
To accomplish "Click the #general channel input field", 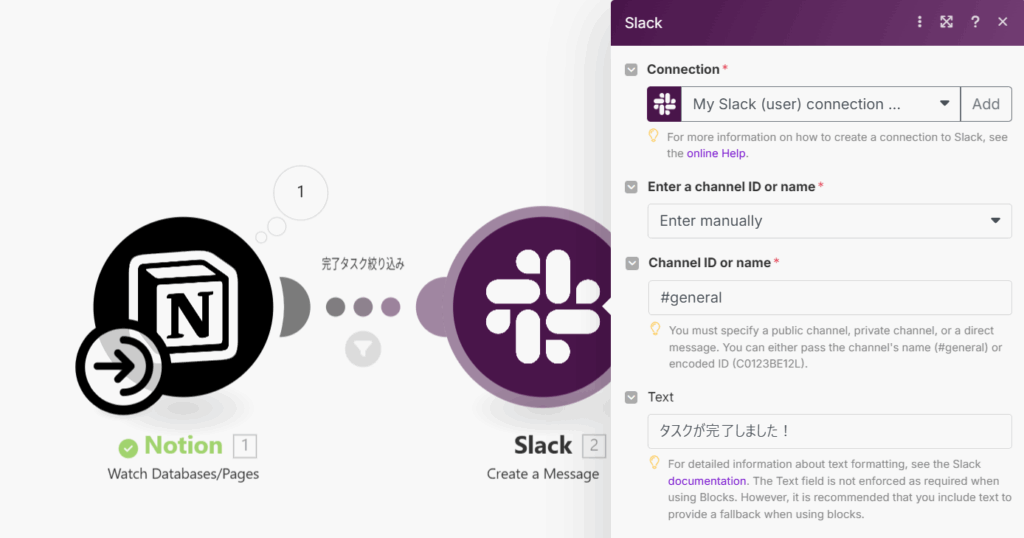I will pos(829,298).
